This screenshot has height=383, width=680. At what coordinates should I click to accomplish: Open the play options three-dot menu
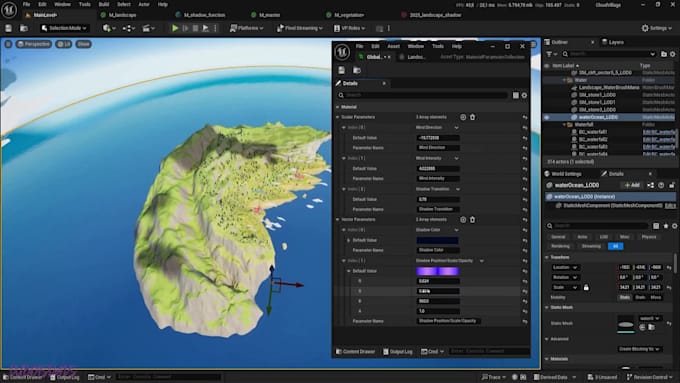[x=216, y=28]
